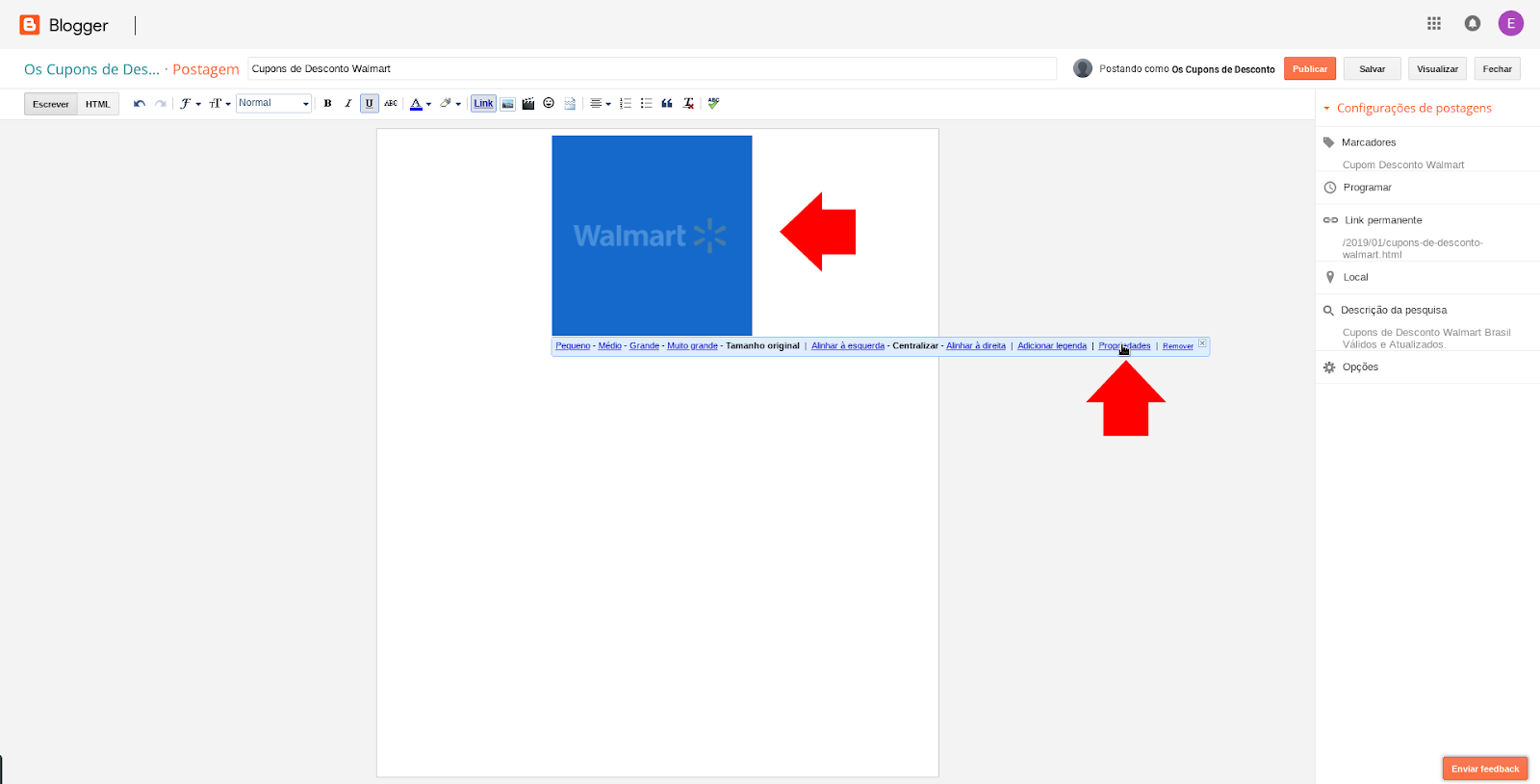Click the Blogger logo icon

30,25
